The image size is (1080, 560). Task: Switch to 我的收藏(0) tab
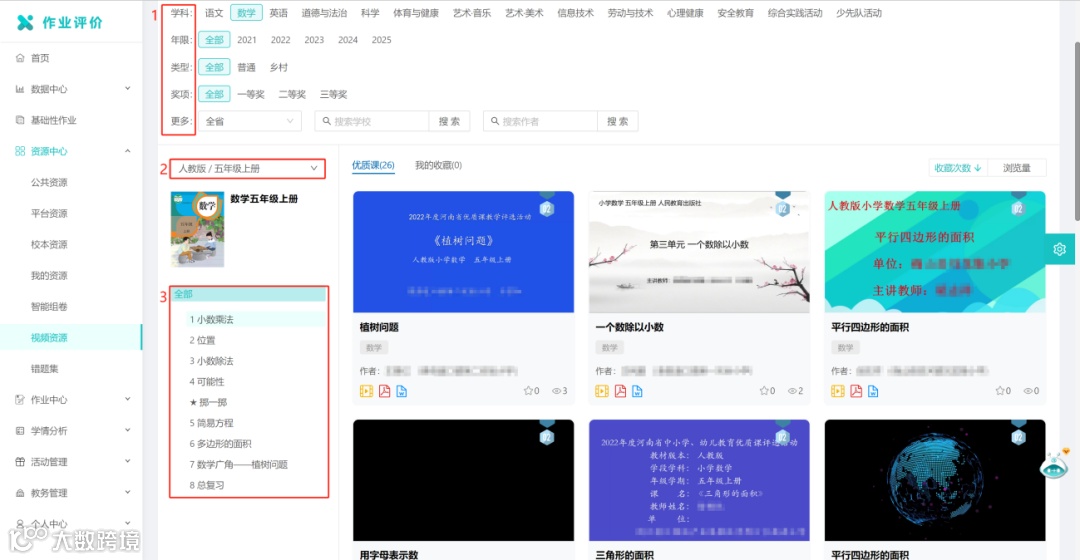pyautogui.click(x=438, y=165)
